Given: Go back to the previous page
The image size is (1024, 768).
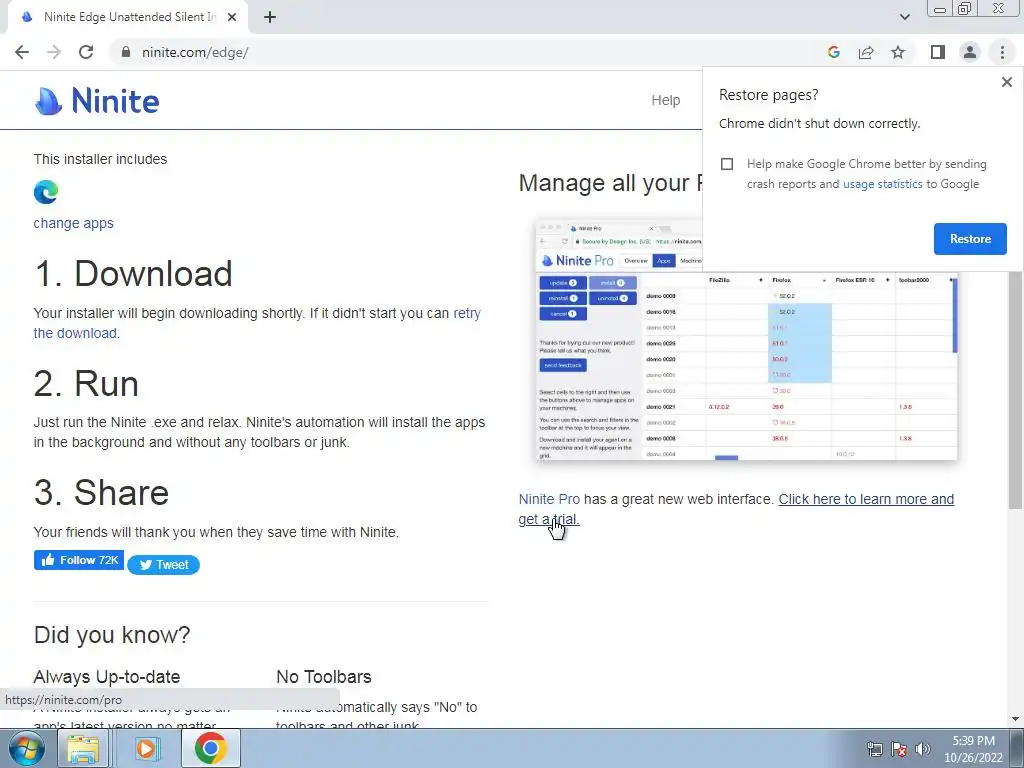Looking at the screenshot, I should pos(22,52).
